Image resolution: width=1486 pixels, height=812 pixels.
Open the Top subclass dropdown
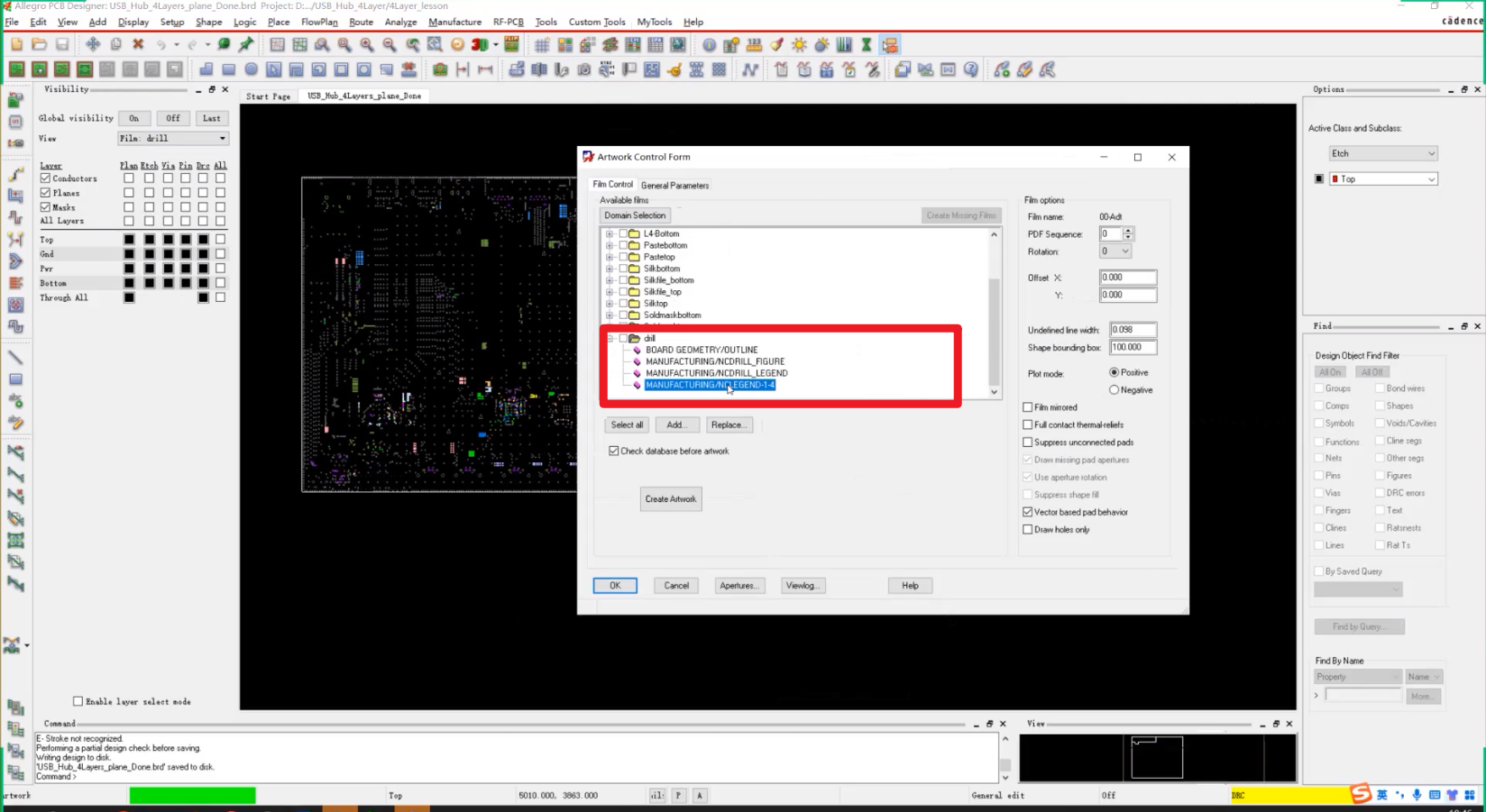pos(1384,178)
